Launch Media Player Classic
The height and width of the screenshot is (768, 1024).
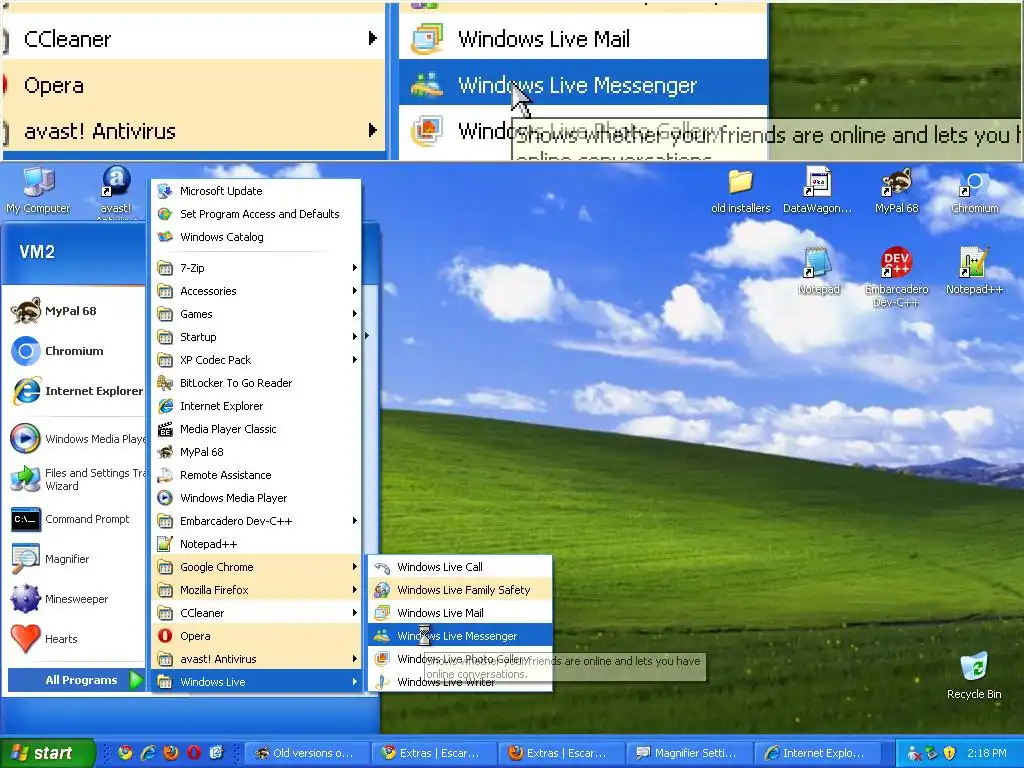(x=257, y=428)
